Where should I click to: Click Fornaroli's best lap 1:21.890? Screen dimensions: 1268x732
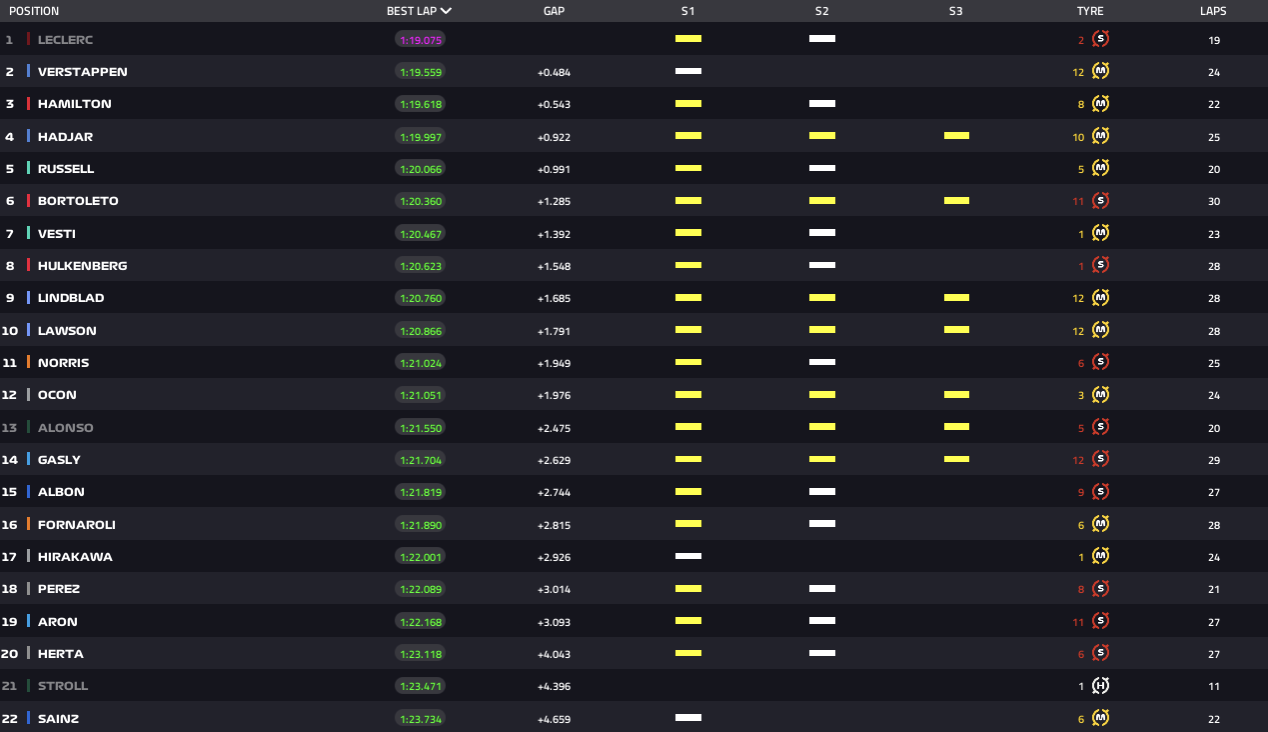(420, 525)
